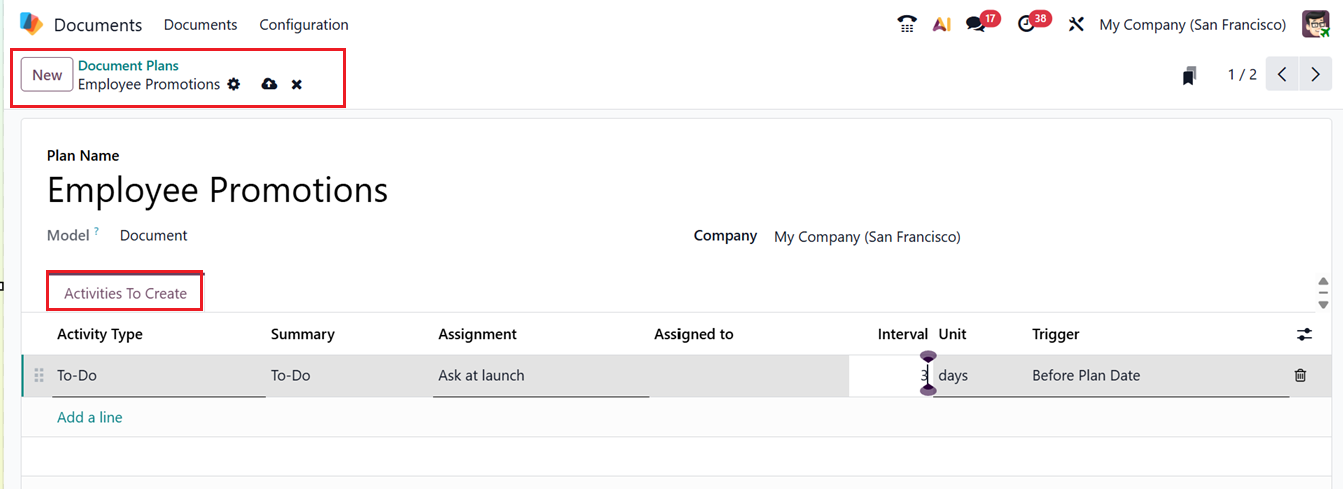Click the gear actions icon beside Employee Promotions
Screen dimensions: 1343x489
tap(234, 84)
